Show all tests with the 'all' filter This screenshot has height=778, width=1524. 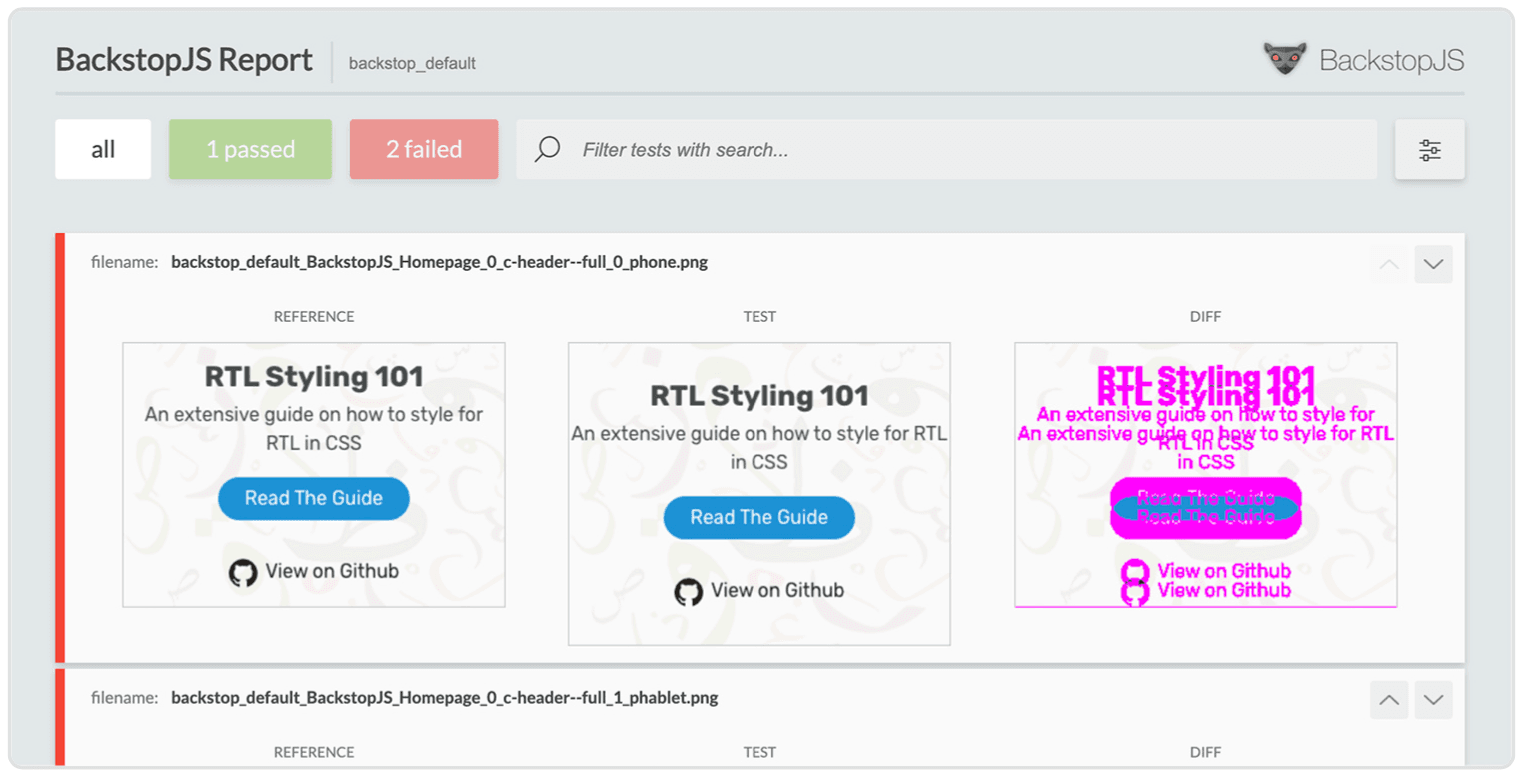[x=103, y=150]
